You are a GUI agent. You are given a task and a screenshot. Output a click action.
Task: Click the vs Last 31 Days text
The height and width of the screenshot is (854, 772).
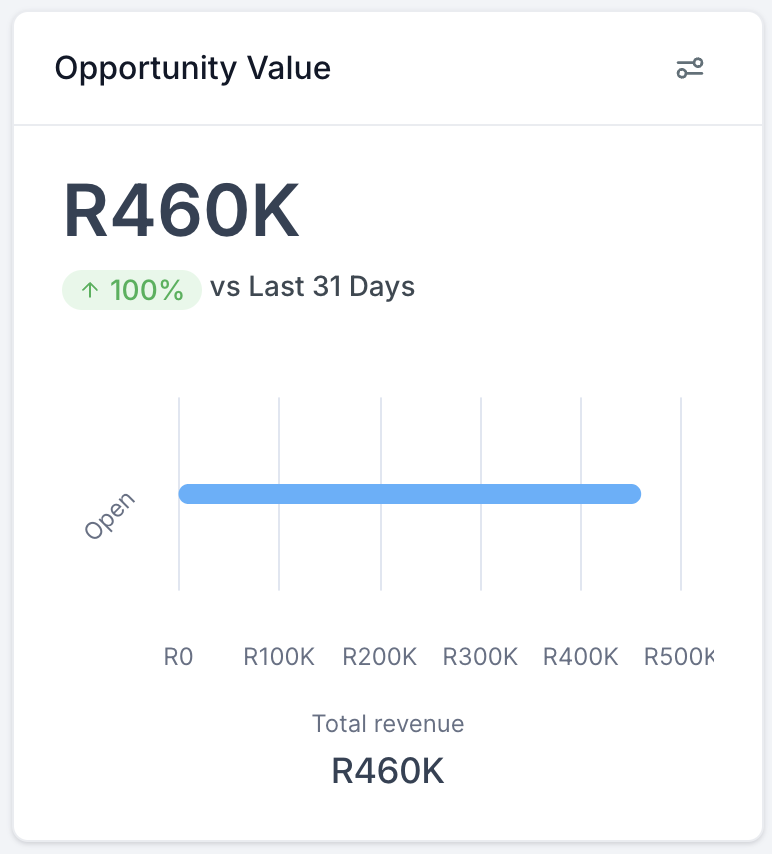point(312,287)
